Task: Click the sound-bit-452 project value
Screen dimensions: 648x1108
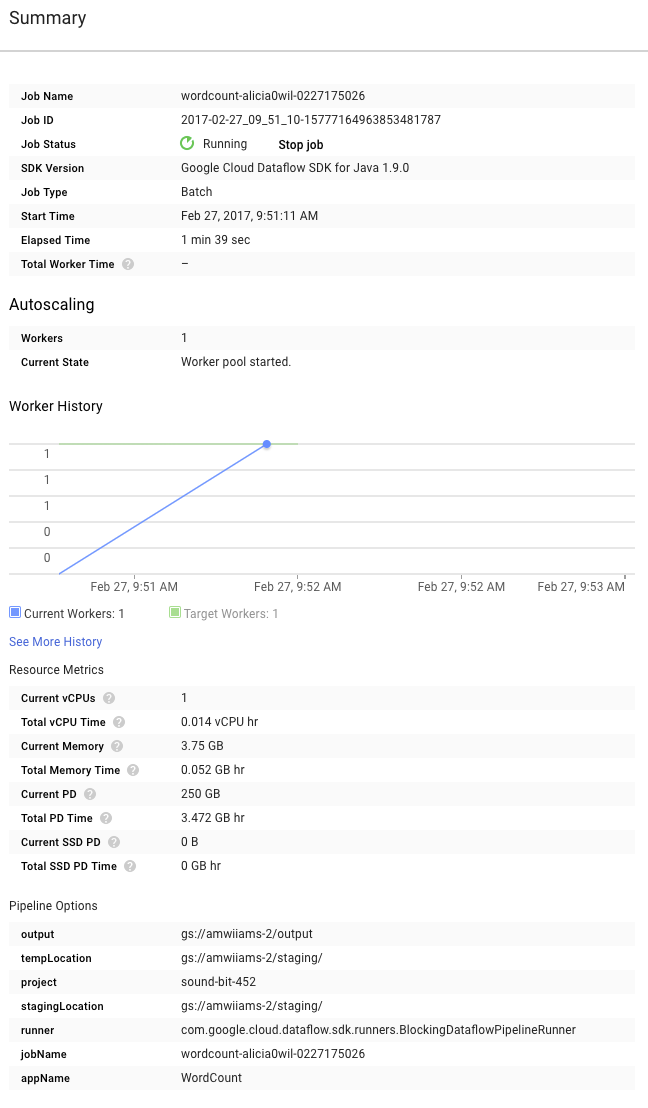Action: (218, 982)
